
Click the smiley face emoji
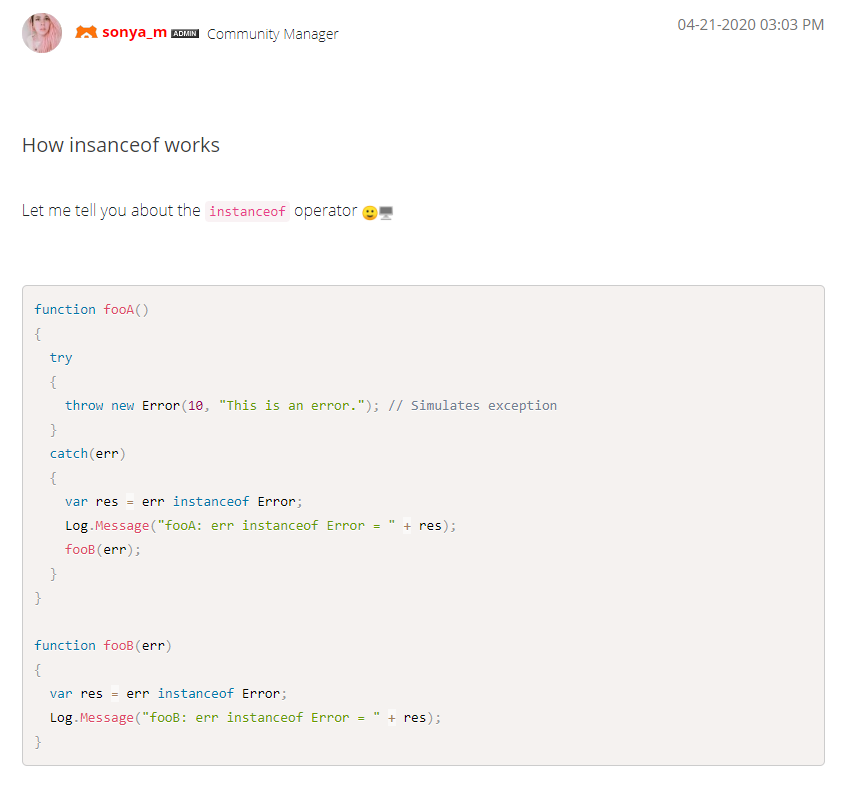coord(370,212)
